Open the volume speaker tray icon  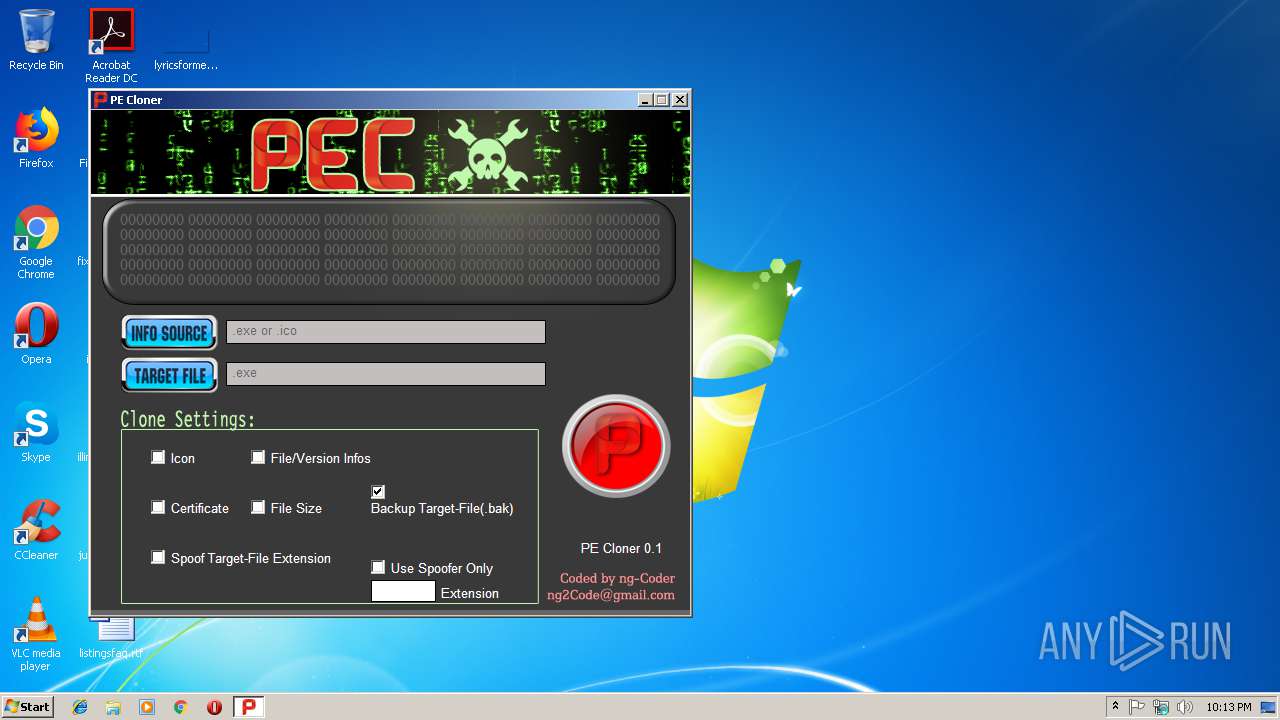1185,707
